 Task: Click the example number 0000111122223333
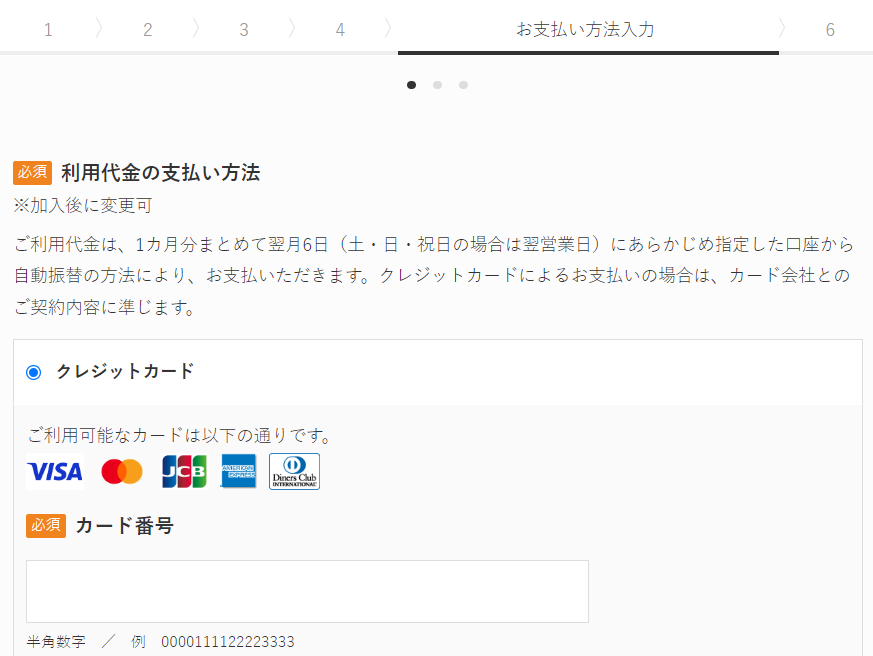coord(228,642)
